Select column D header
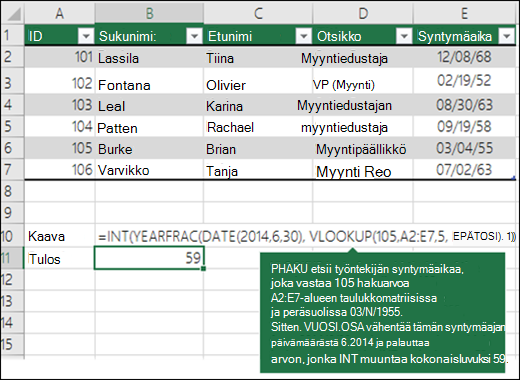Screen dimensions: 520x380 point(363,13)
